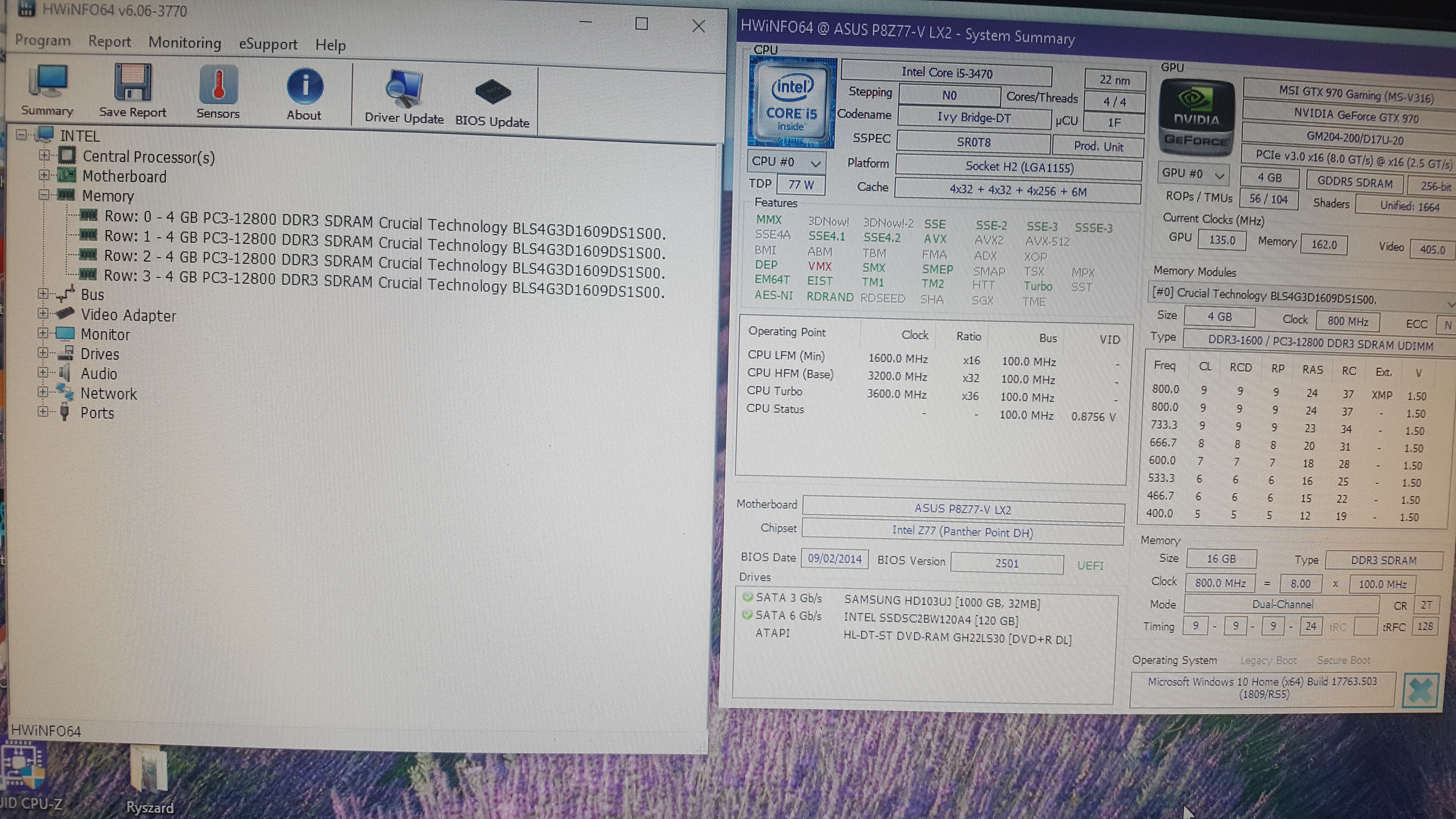This screenshot has width=1456, height=819.
Task: Click the 77 W TDP value
Action: [801, 184]
